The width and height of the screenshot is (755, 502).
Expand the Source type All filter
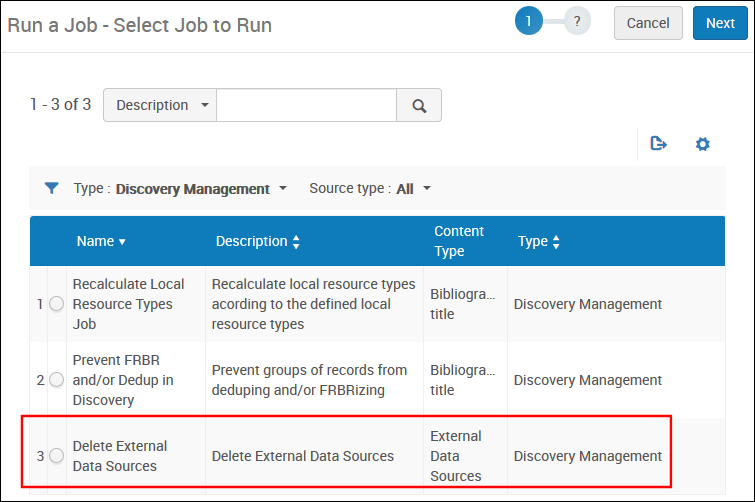427,188
